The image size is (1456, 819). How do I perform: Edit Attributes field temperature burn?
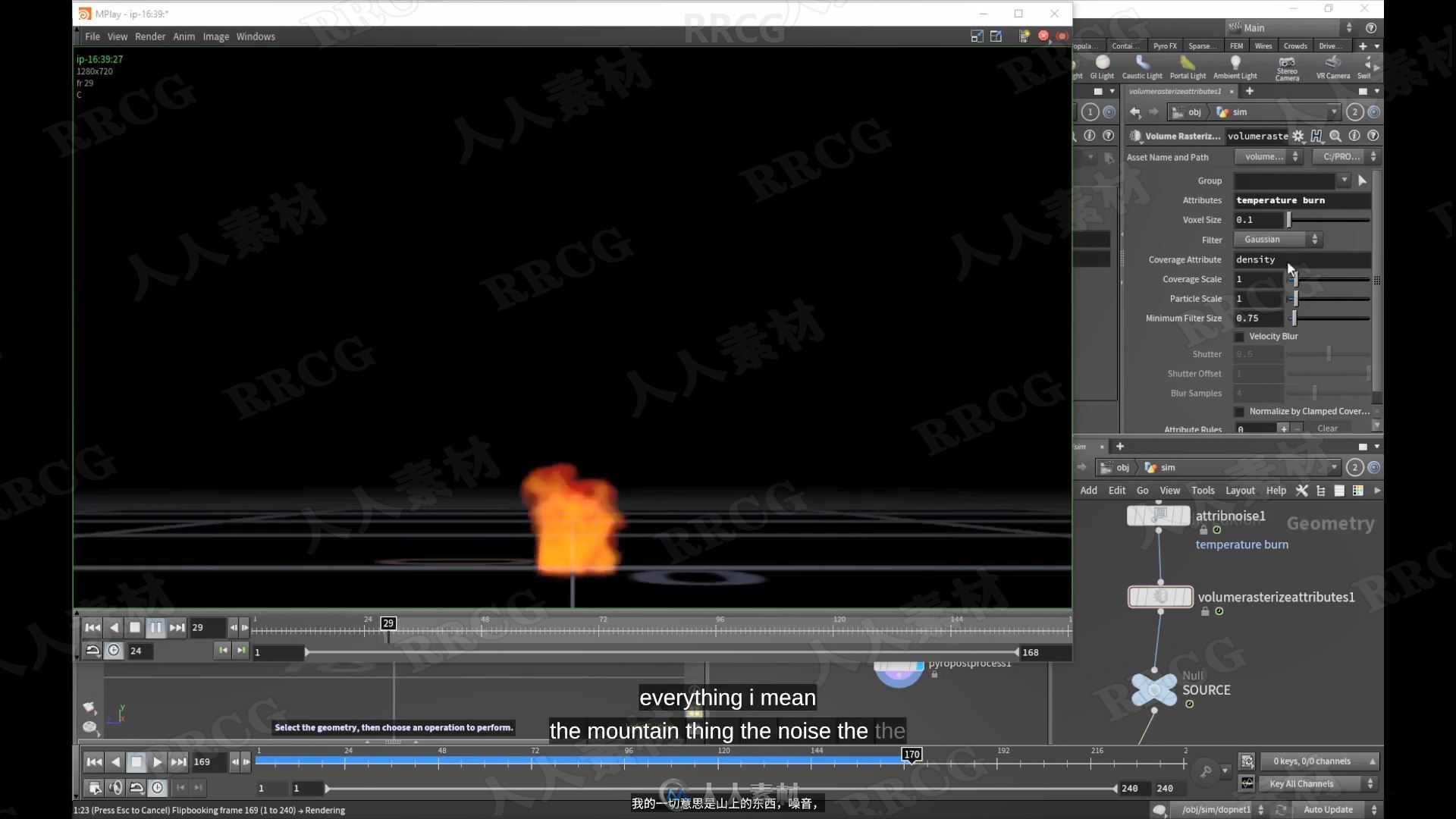pos(1302,200)
